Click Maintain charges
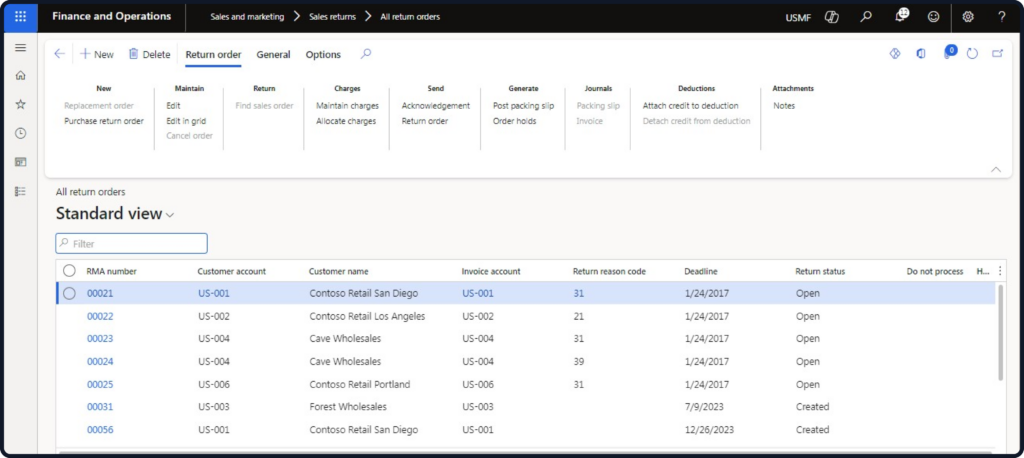 coord(347,105)
